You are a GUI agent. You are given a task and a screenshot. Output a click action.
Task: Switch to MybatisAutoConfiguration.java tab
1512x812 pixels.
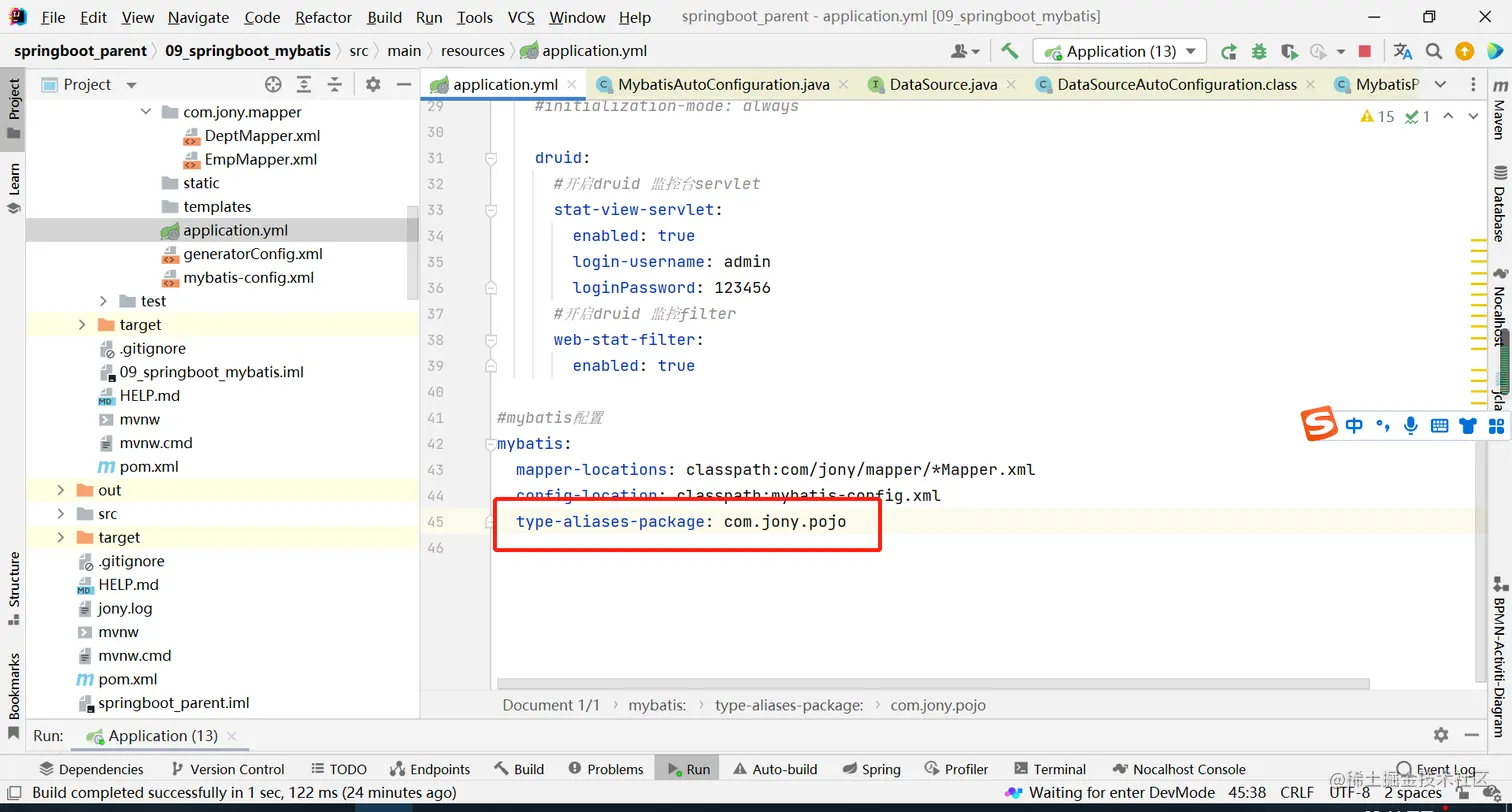tap(723, 84)
